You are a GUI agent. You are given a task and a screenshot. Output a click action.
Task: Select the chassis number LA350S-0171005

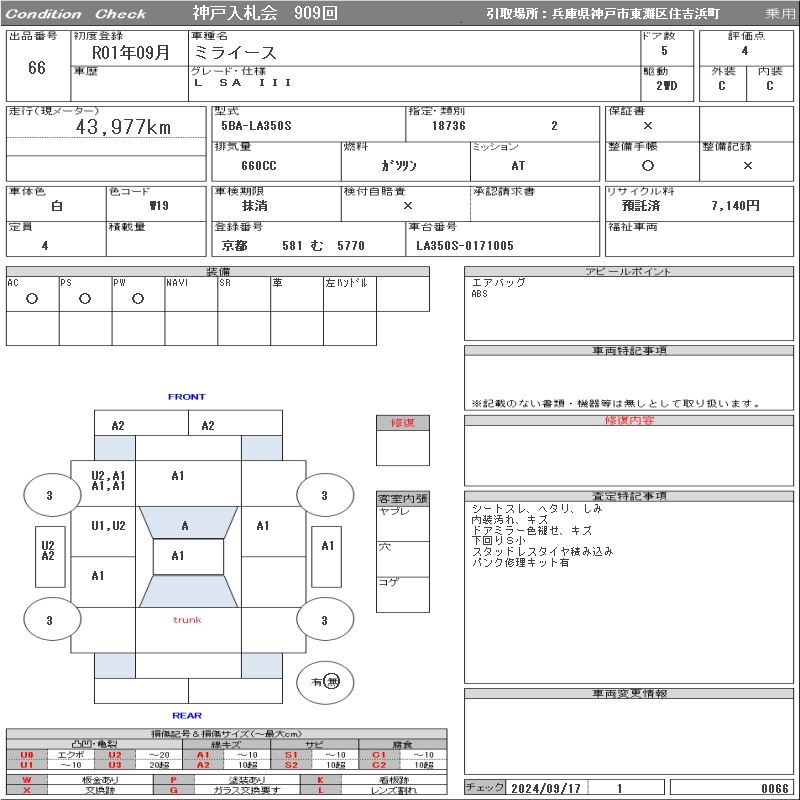pos(465,246)
